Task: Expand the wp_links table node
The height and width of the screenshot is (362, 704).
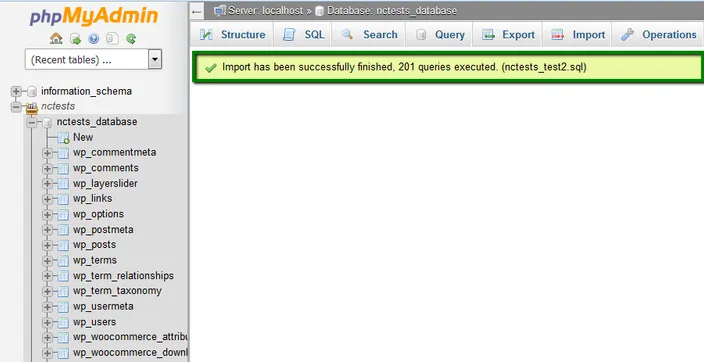Action: [x=47, y=199]
